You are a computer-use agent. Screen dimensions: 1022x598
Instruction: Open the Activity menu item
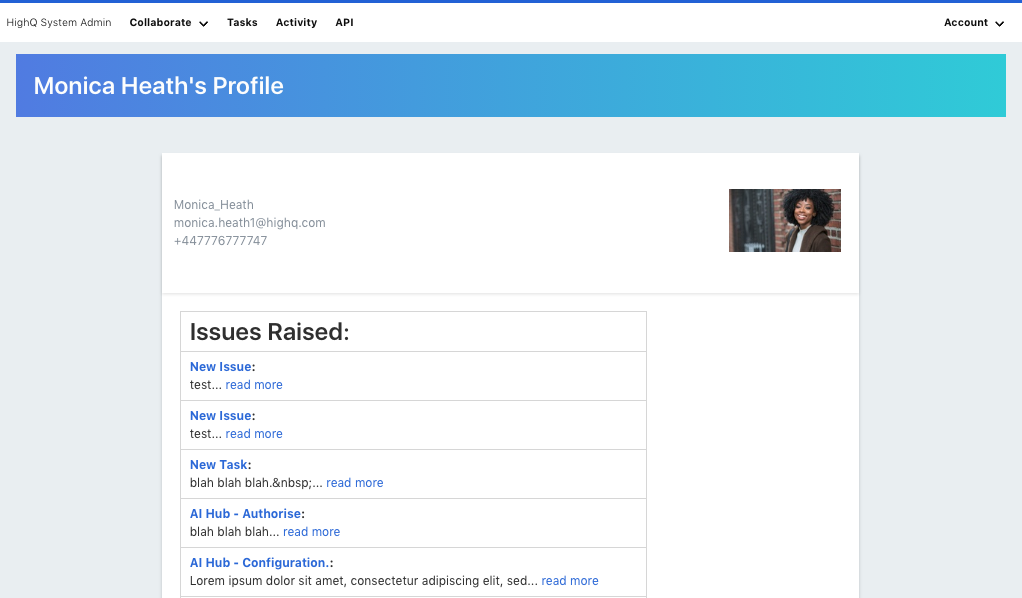[296, 23]
